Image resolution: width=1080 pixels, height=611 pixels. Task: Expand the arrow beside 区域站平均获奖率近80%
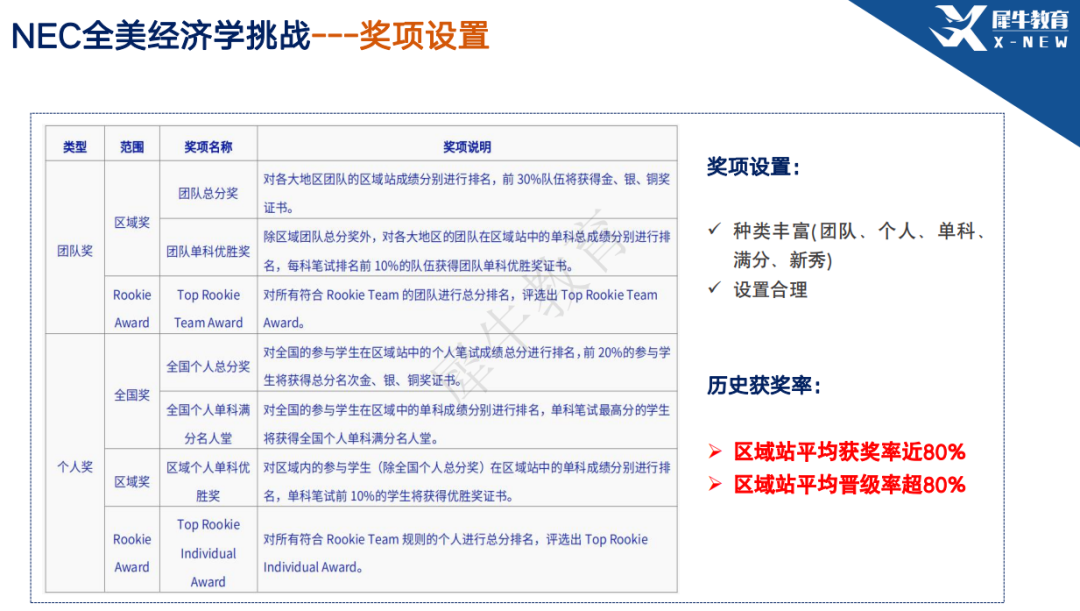716,450
